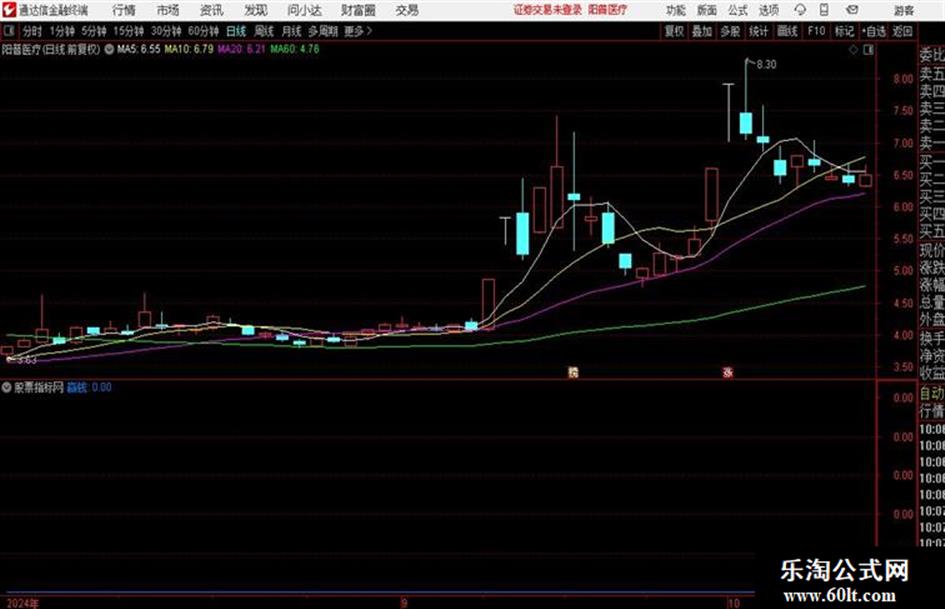This screenshot has width=945, height=609.
Task: Select the 日线 daily period tab
Action: click(x=236, y=31)
